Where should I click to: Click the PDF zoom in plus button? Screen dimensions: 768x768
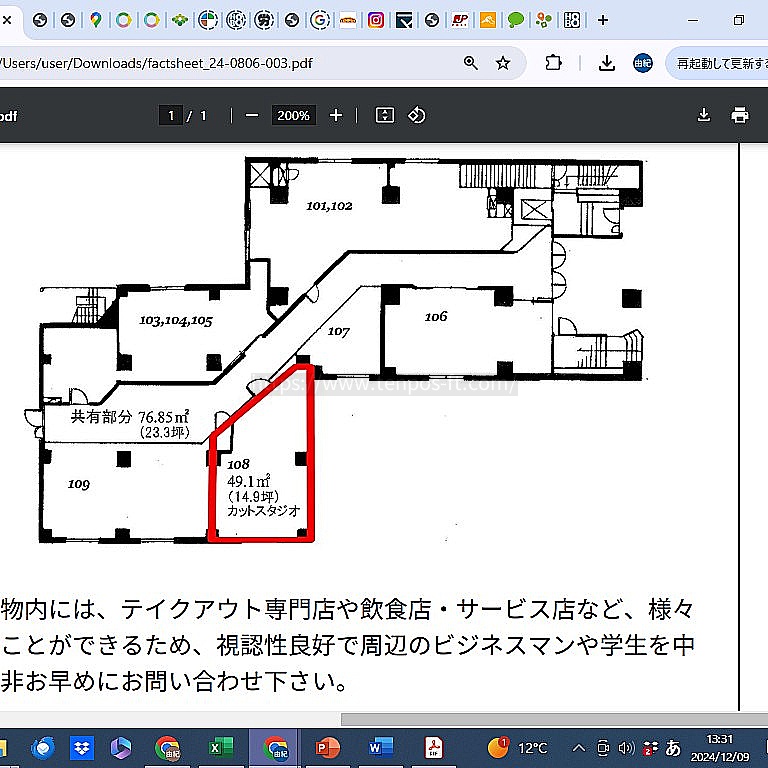[336, 116]
